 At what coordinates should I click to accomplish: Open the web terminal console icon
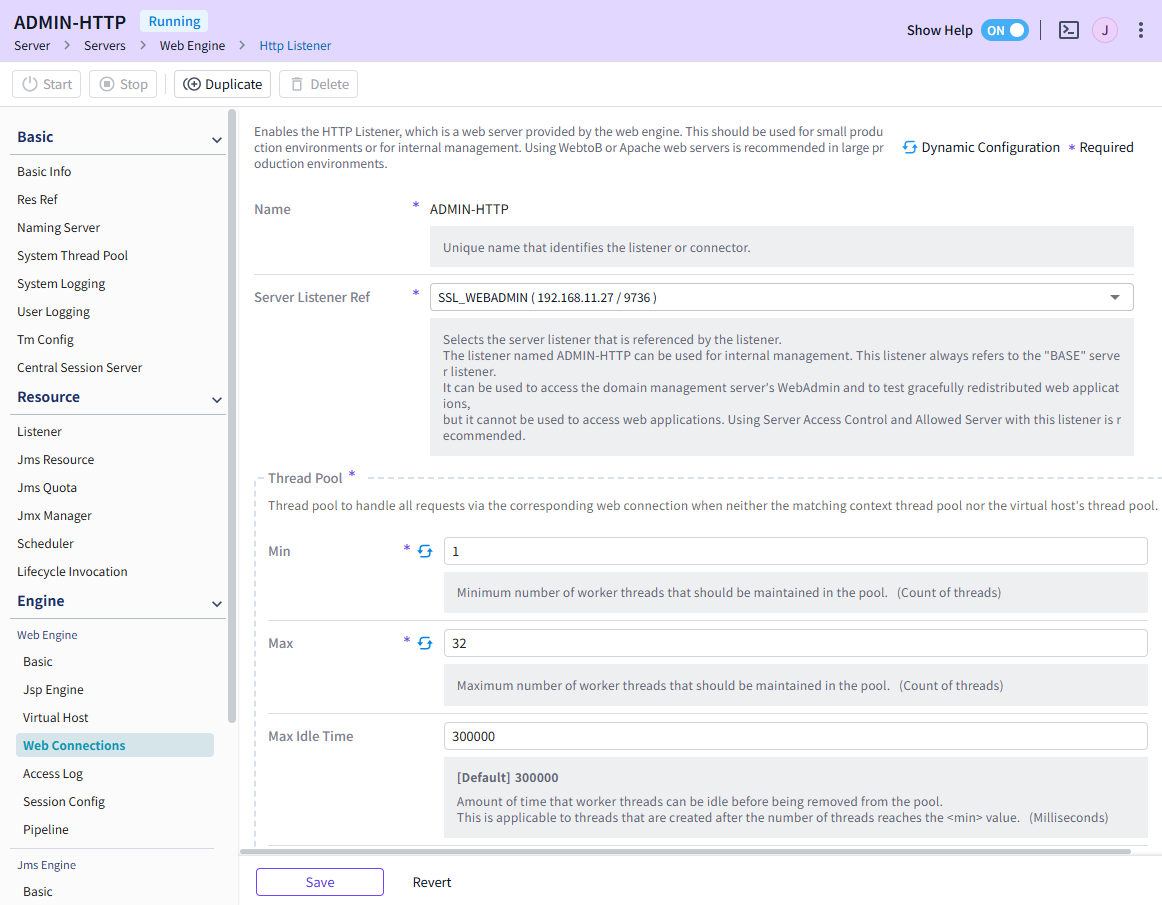[1068, 30]
